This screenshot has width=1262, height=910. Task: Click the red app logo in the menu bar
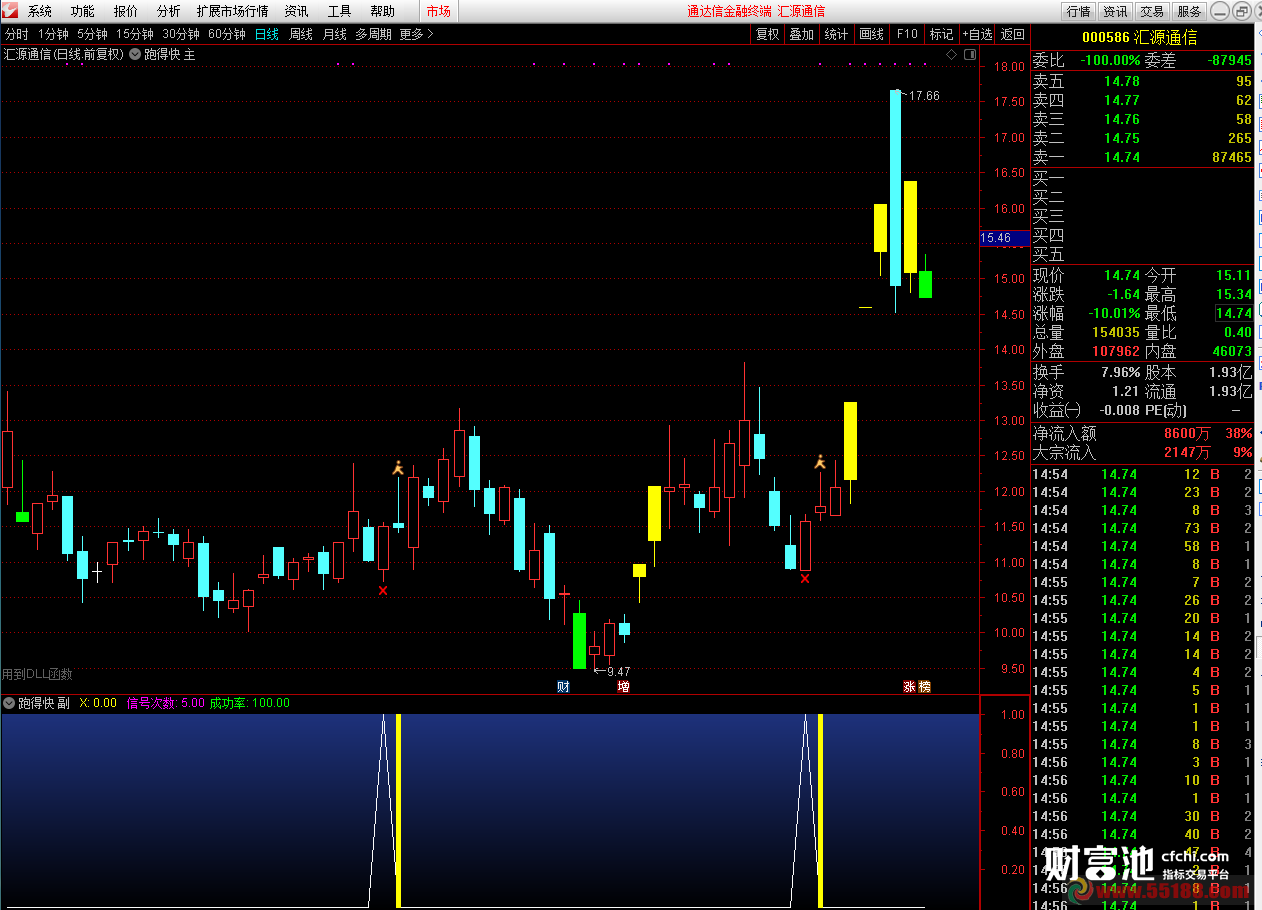(11, 11)
